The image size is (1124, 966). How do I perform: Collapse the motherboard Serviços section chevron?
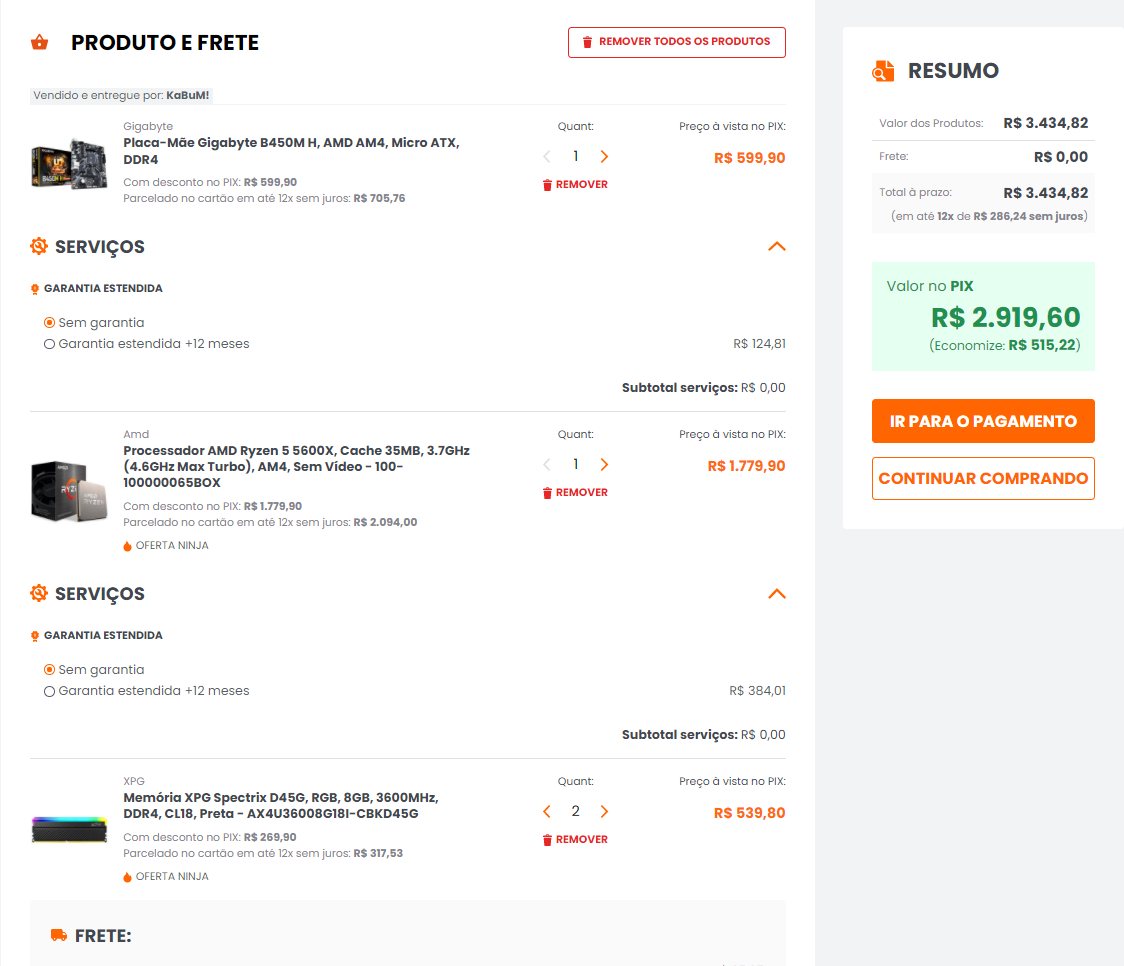coord(777,247)
